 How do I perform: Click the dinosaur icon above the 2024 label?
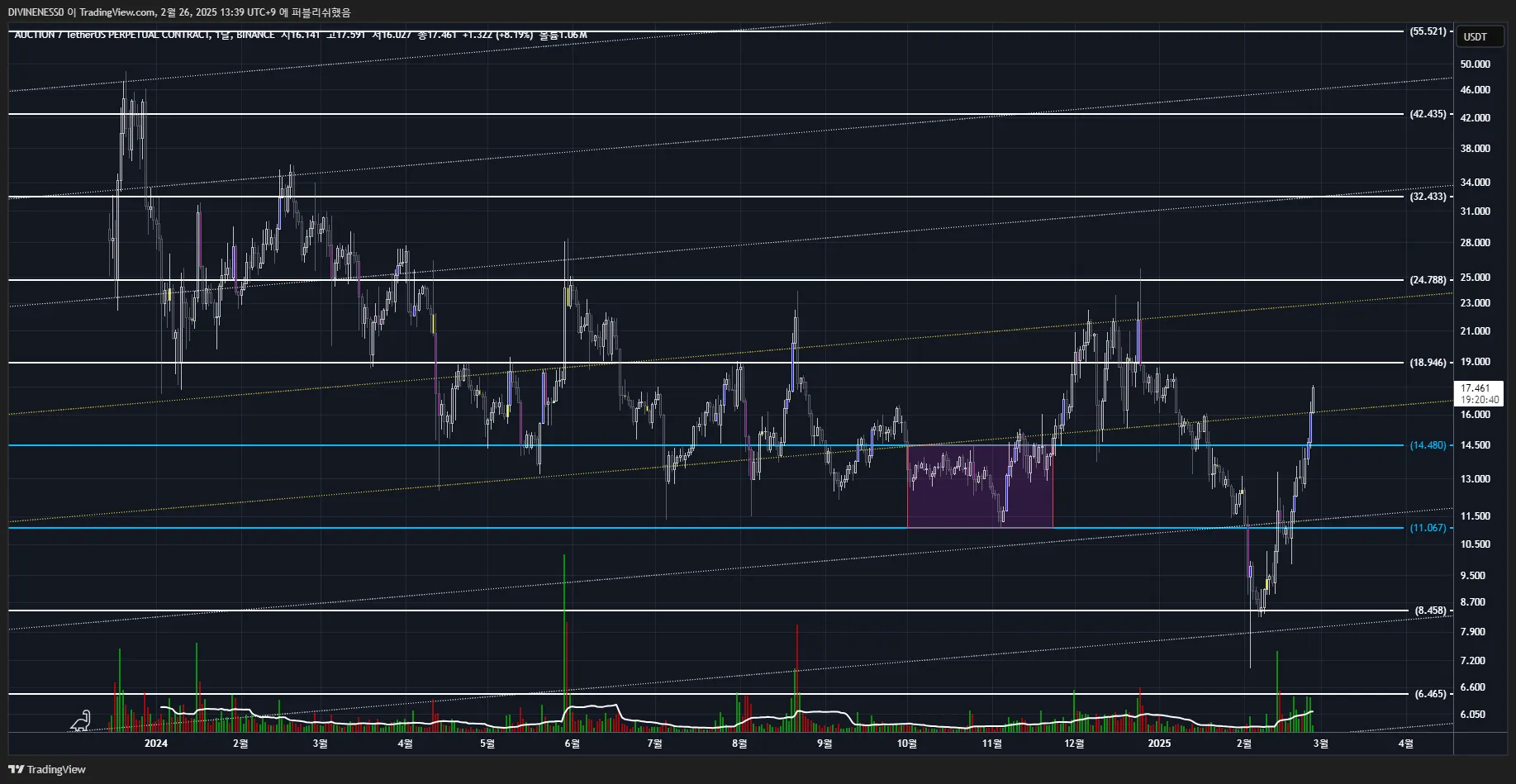80,721
